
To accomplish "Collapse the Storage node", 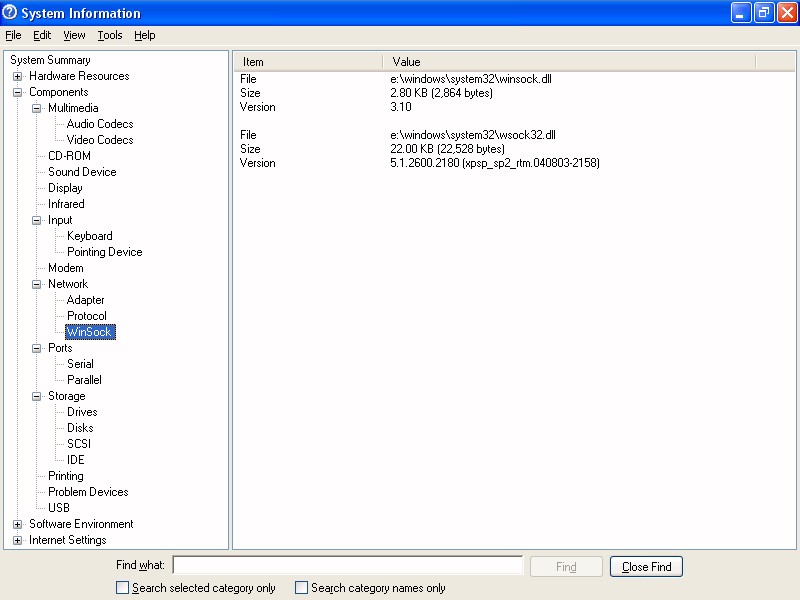I will [x=36, y=396].
